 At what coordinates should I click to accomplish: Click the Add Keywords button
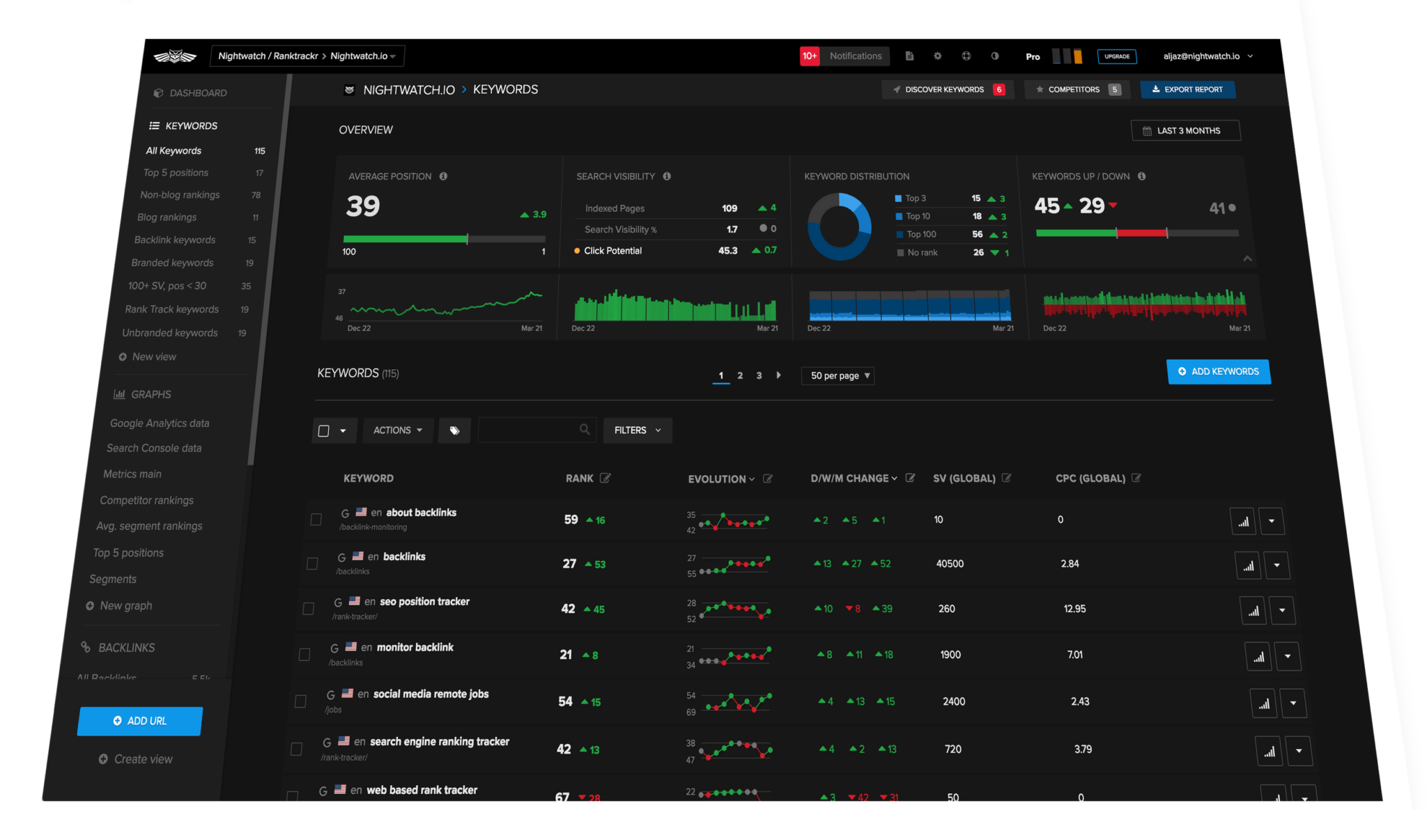pos(1218,371)
